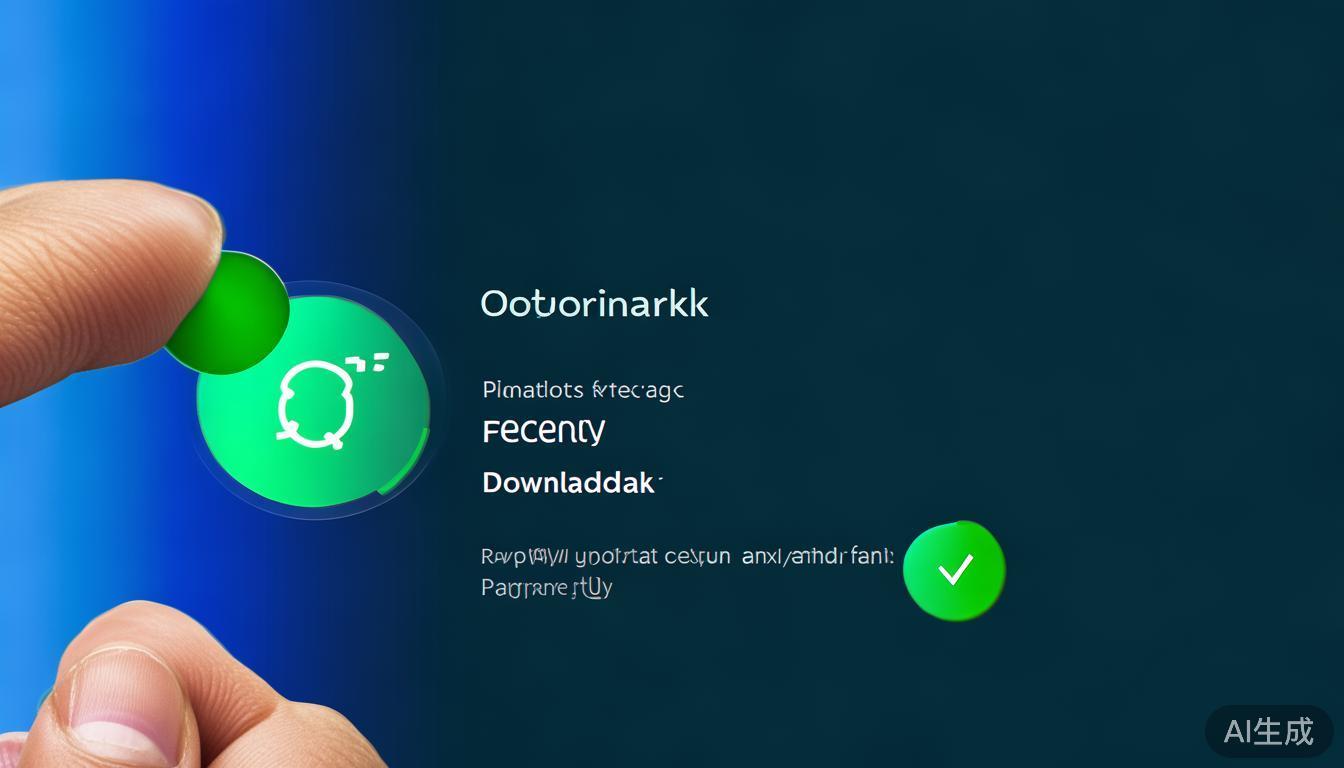Open the Ooturinarkk heading
This screenshot has width=1344, height=768.
click(x=595, y=304)
